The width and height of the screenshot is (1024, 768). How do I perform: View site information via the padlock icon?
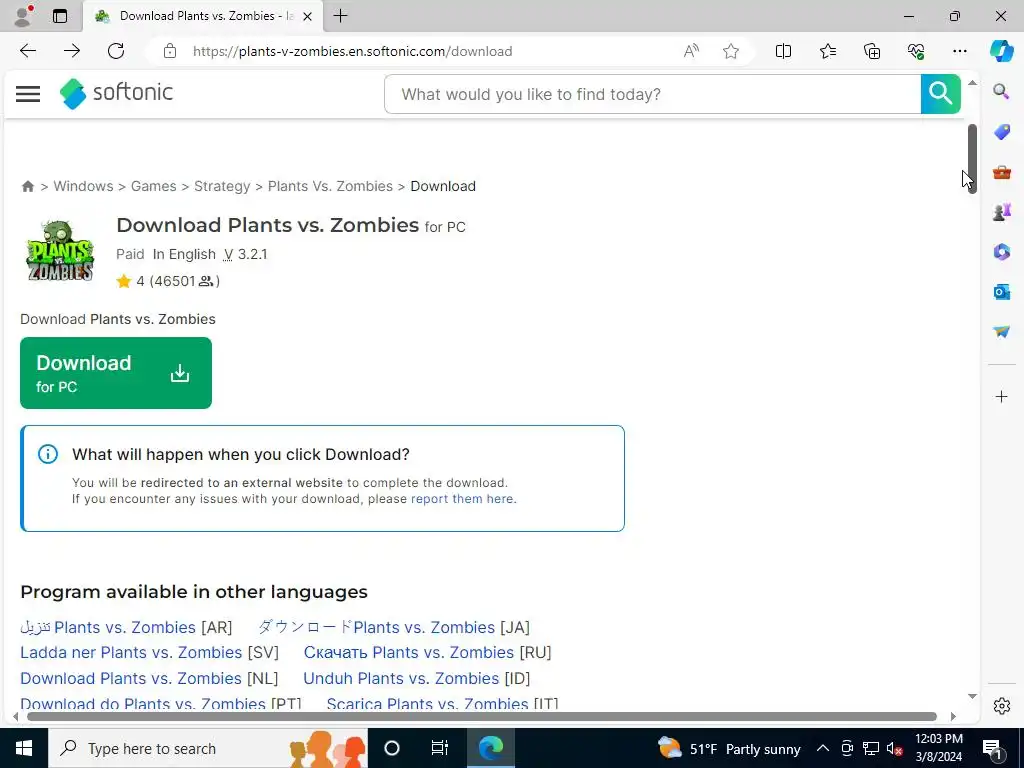pyautogui.click(x=170, y=51)
